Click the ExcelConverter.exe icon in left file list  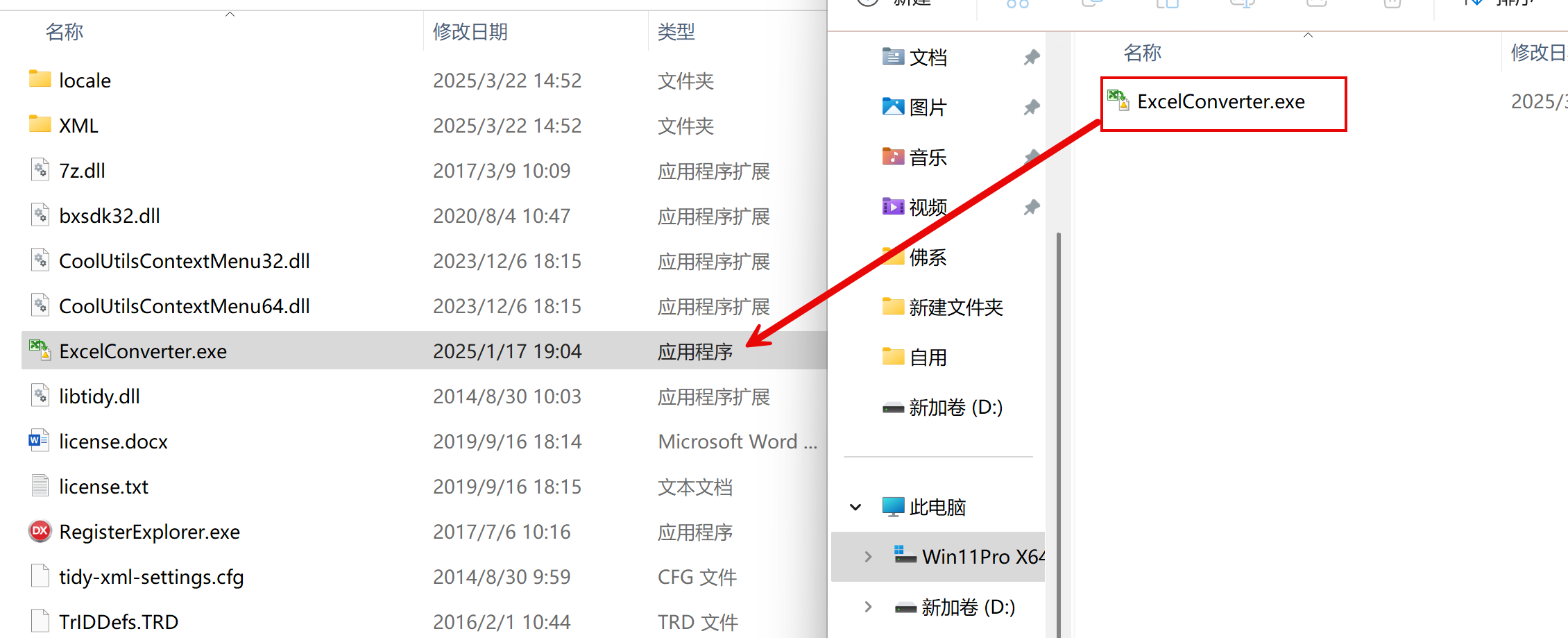pyautogui.click(x=40, y=351)
